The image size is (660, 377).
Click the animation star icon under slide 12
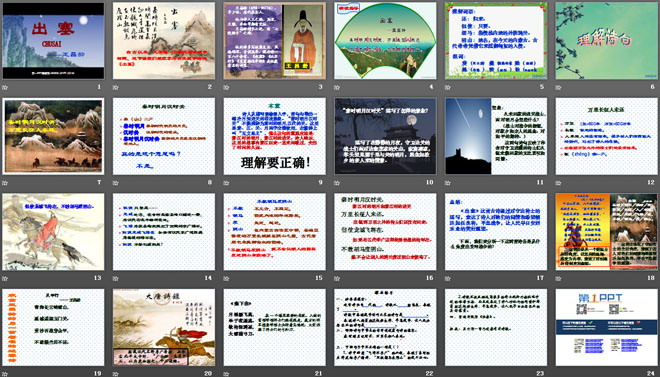pos(558,183)
